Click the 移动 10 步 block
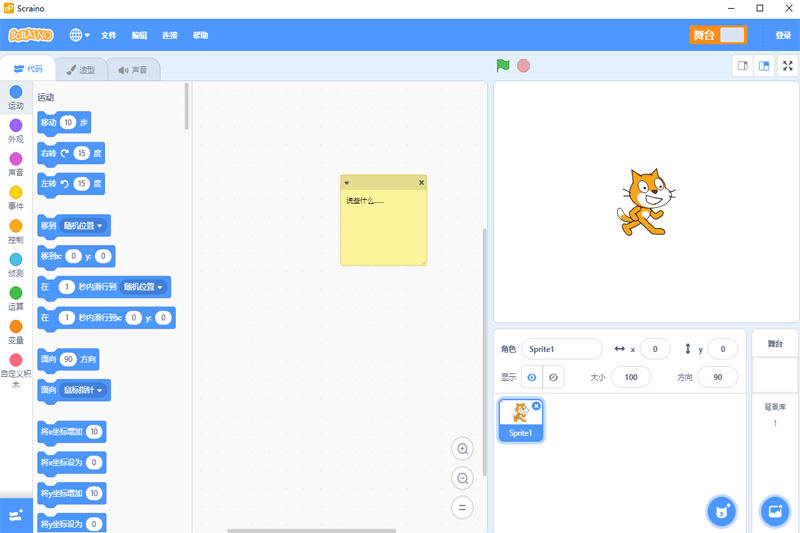The width and height of the screenshot is (800, 533). click(x=64, y=123)
